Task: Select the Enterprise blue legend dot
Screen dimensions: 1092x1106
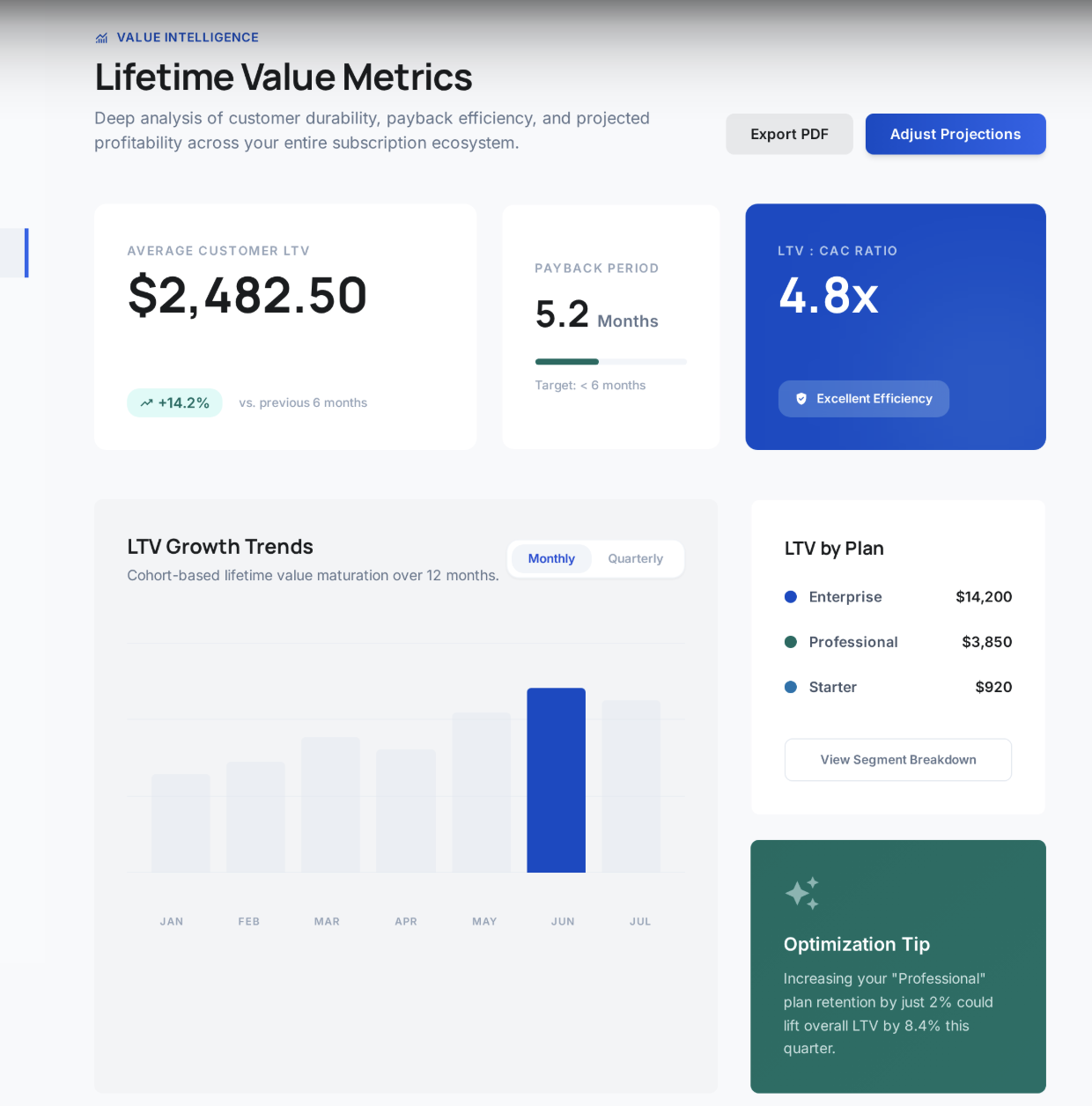Action: tap(791, 596)
